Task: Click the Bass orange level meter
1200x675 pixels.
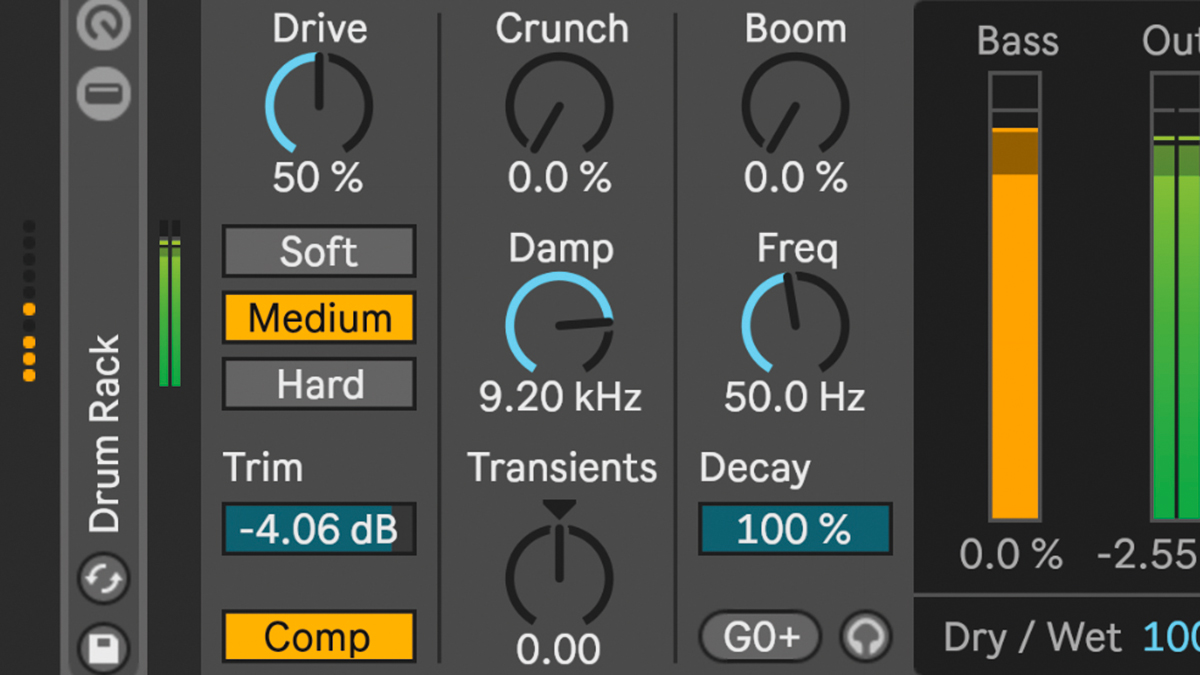Action: pos(1015,296)
